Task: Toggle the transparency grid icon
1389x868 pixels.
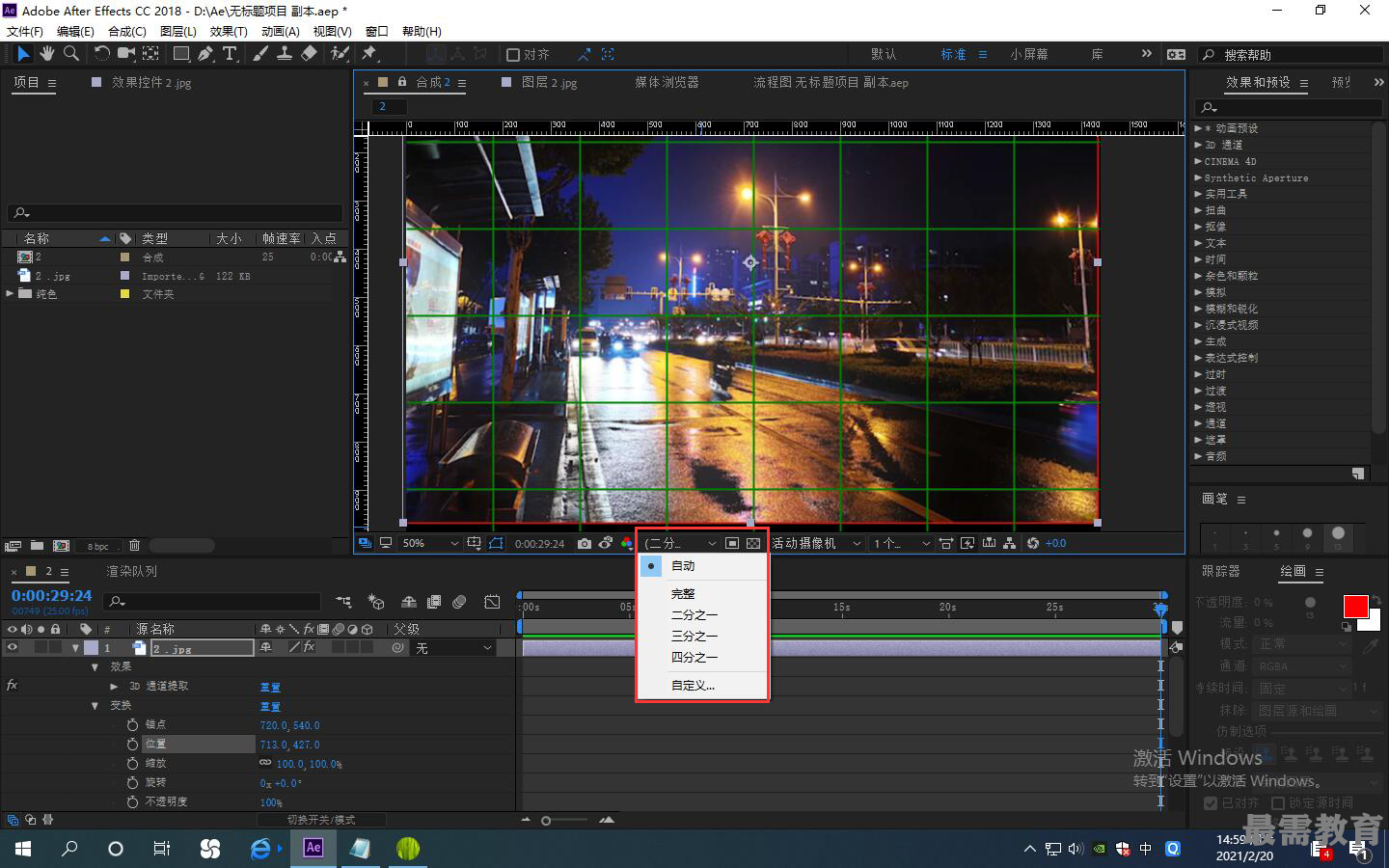Action: pos(753,543)
